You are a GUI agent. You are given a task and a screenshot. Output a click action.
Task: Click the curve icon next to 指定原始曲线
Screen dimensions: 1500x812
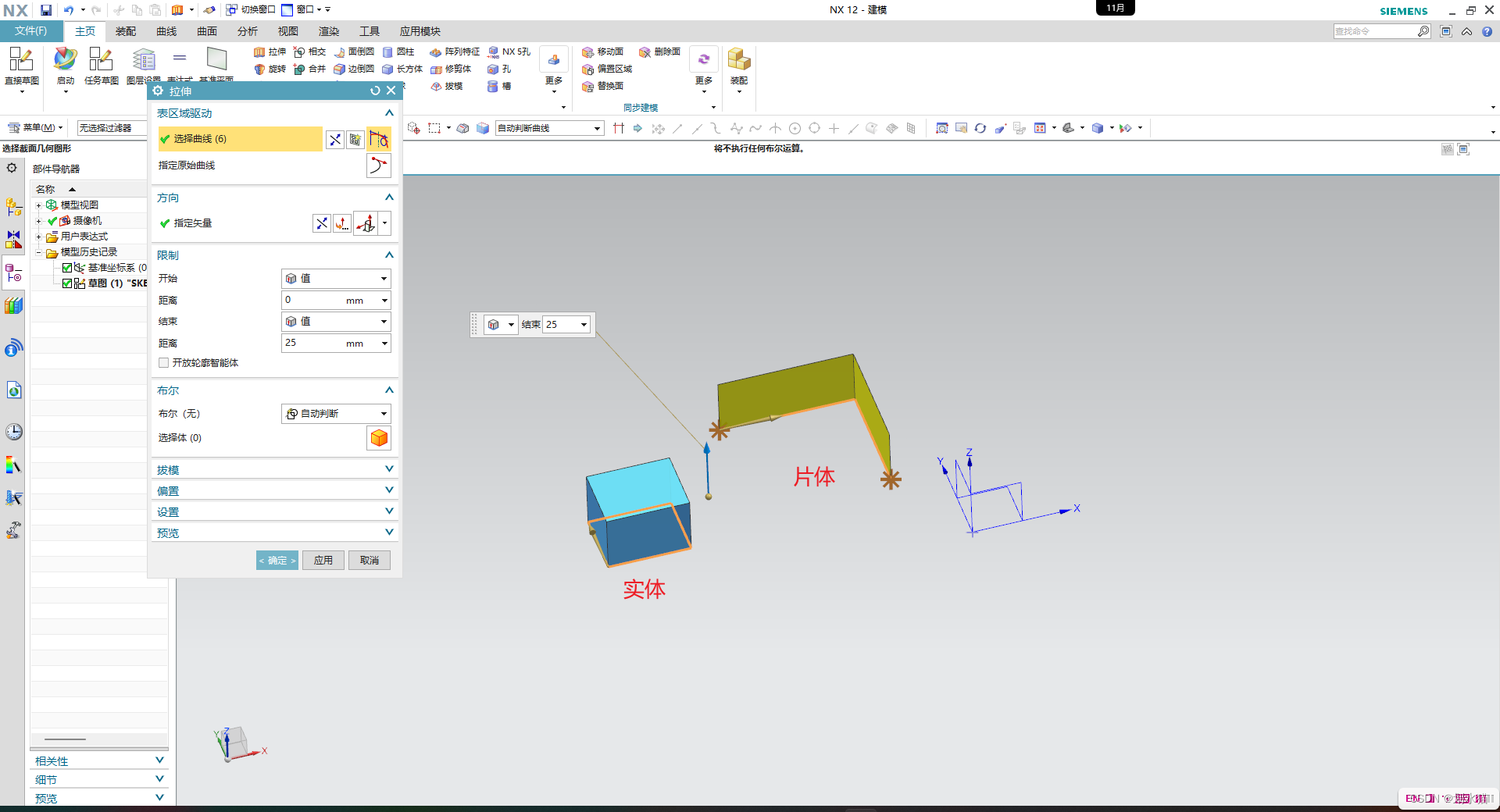378,165
